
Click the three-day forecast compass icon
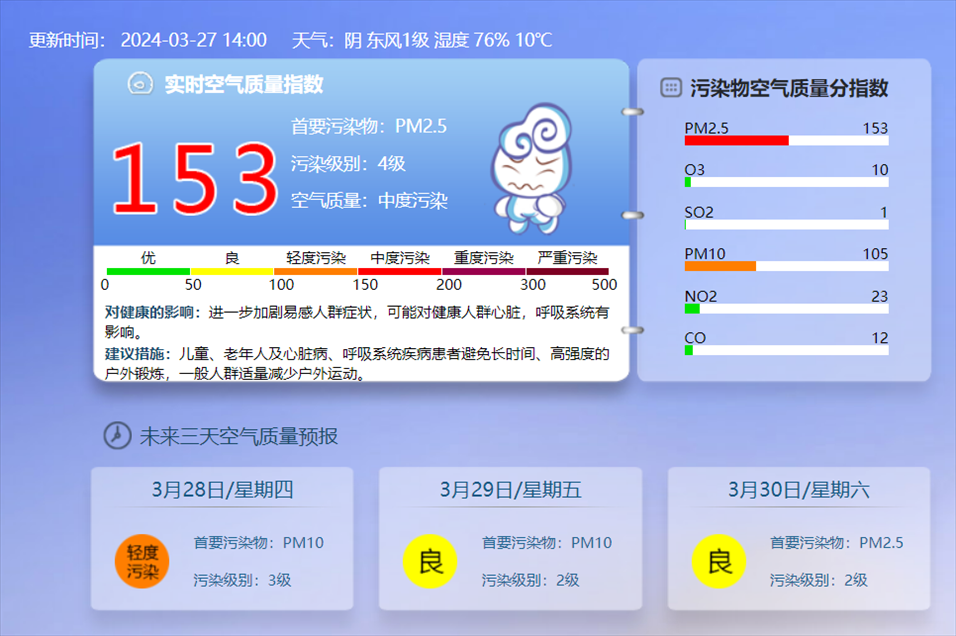[117, 436]
